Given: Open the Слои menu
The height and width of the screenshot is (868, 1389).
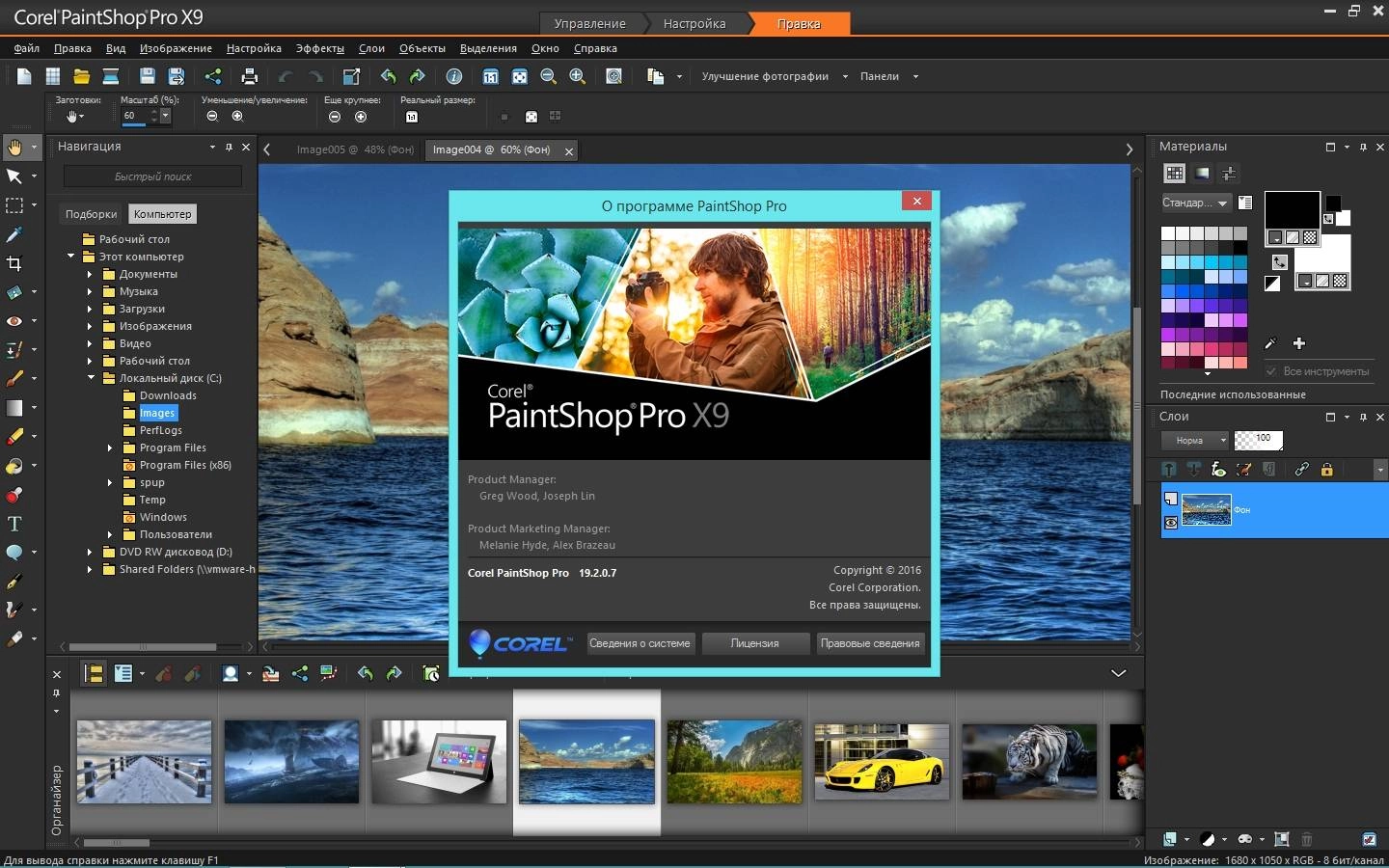Looking at the screenshot, I should click(x=371, y=48).
